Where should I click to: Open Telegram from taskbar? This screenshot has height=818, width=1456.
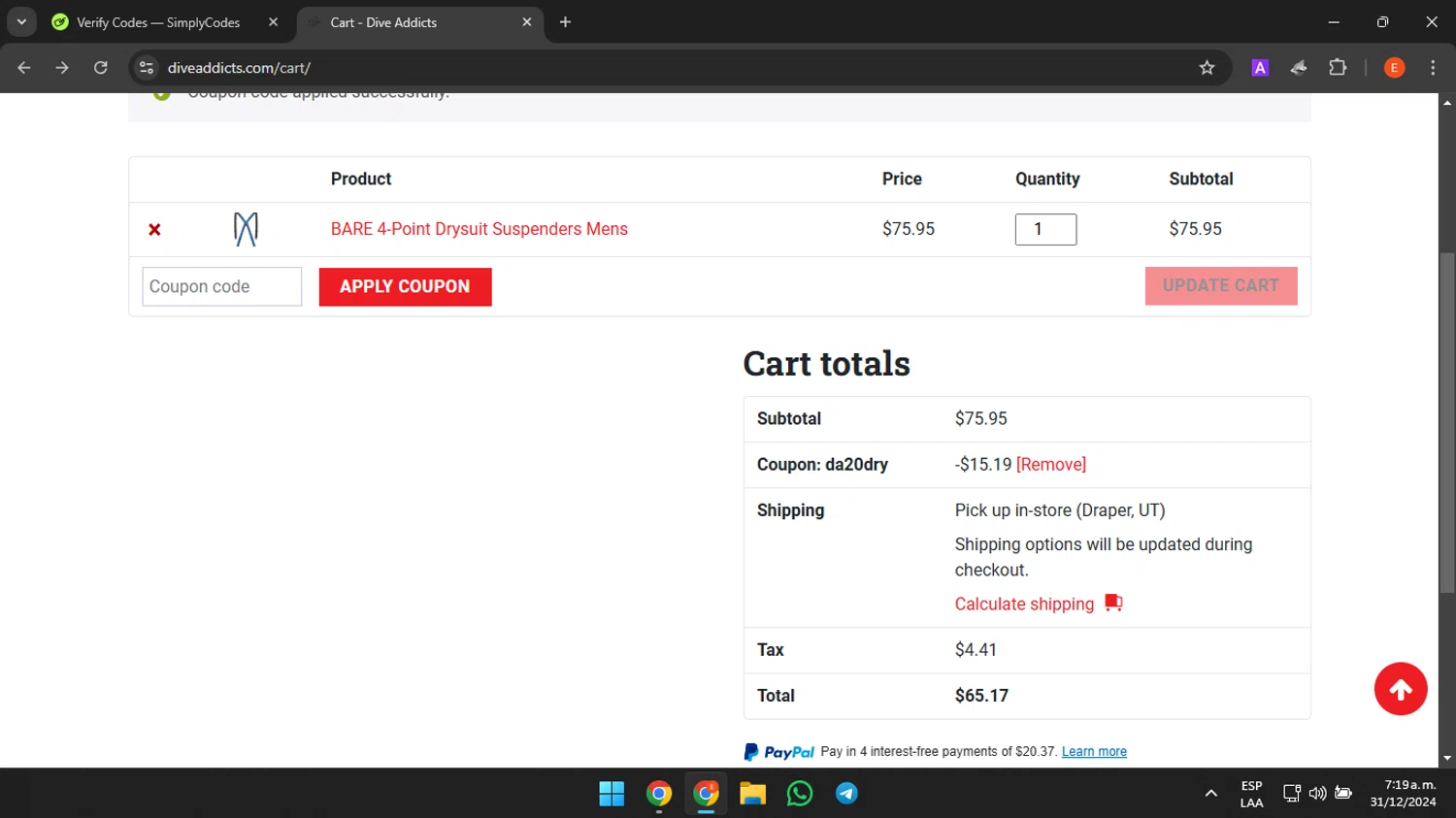[x=846, y=794]
